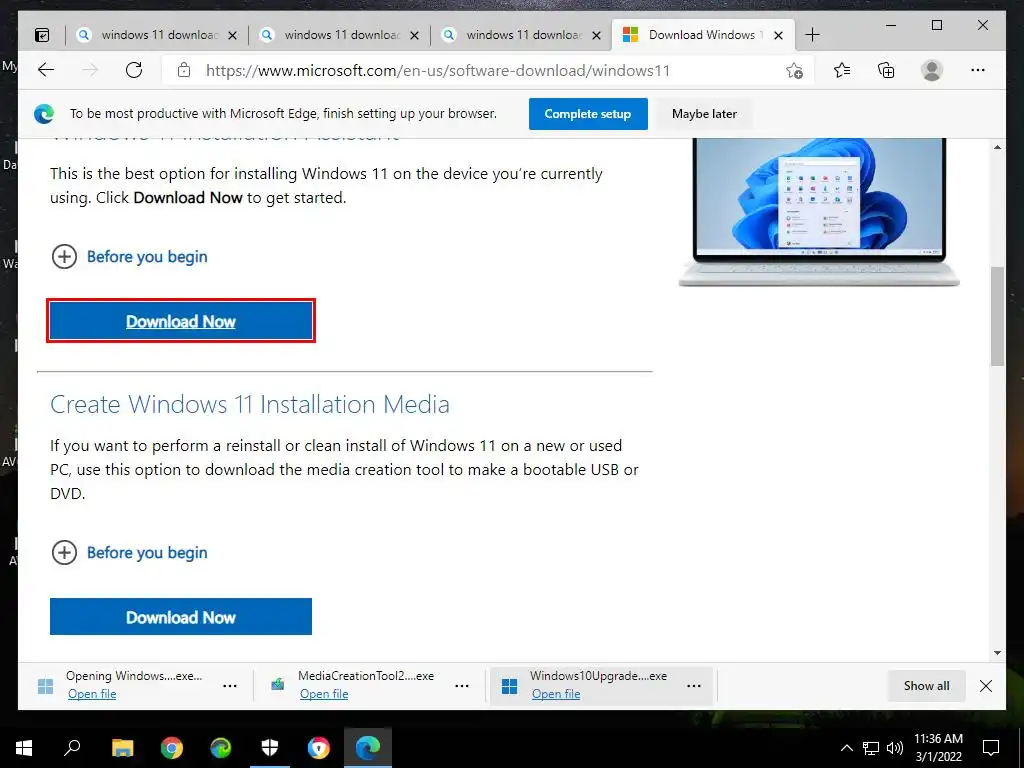
Task: Open the volume tray icon
Action: click(x=895, y=748)
